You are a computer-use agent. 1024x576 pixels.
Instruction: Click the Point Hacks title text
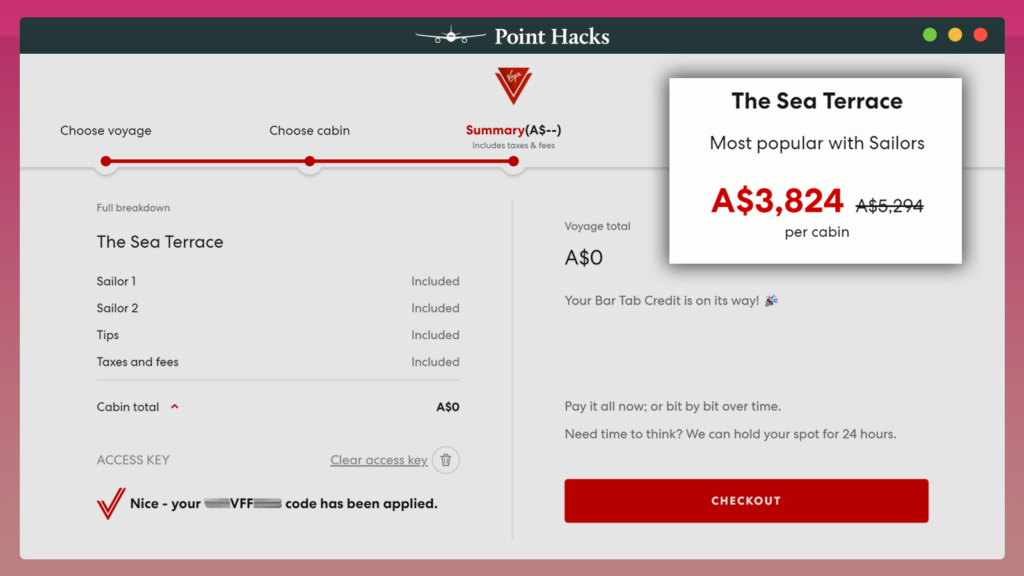pyautogui.click(x=551, y=37)
